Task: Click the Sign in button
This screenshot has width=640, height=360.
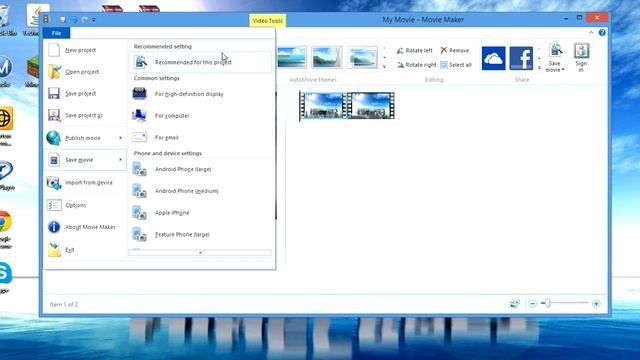Action: pos(581,58)
